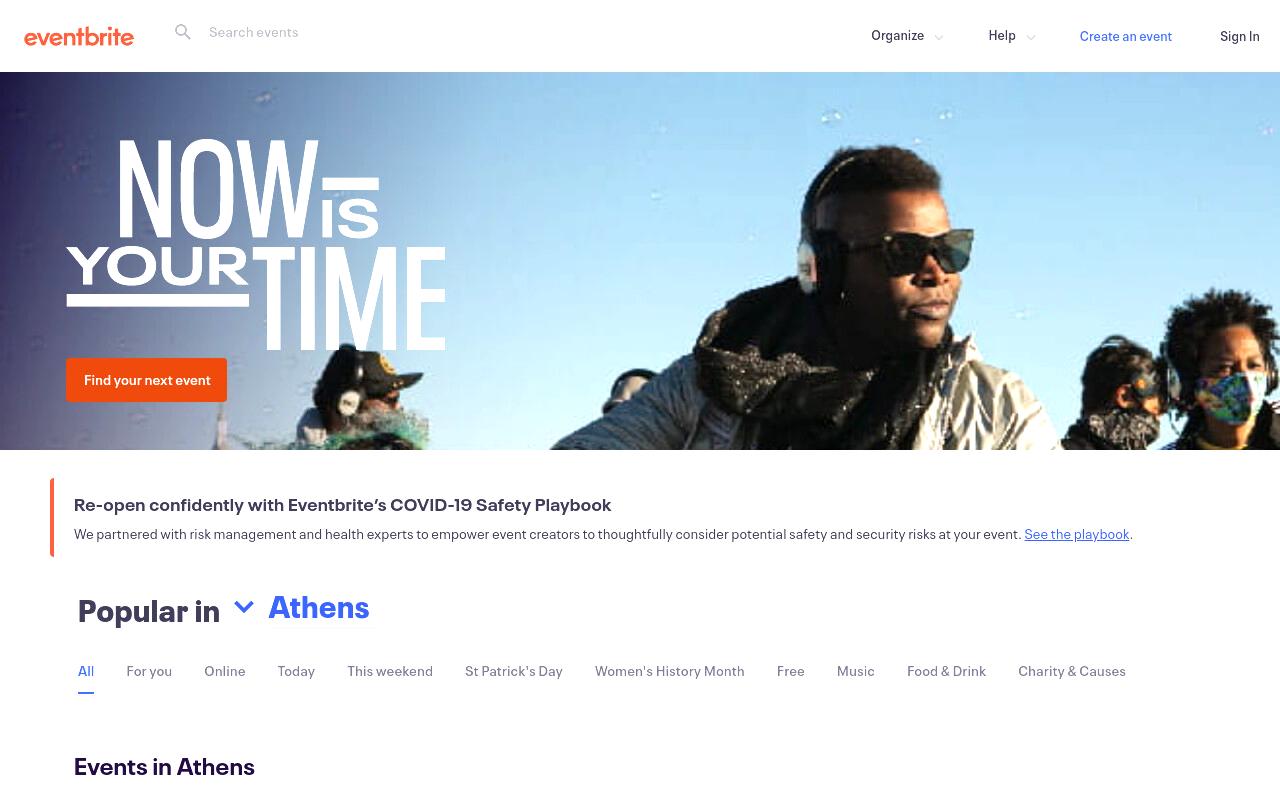1280x800 pixels.
Task: Click the search magnifier icon
Action: 183,32
